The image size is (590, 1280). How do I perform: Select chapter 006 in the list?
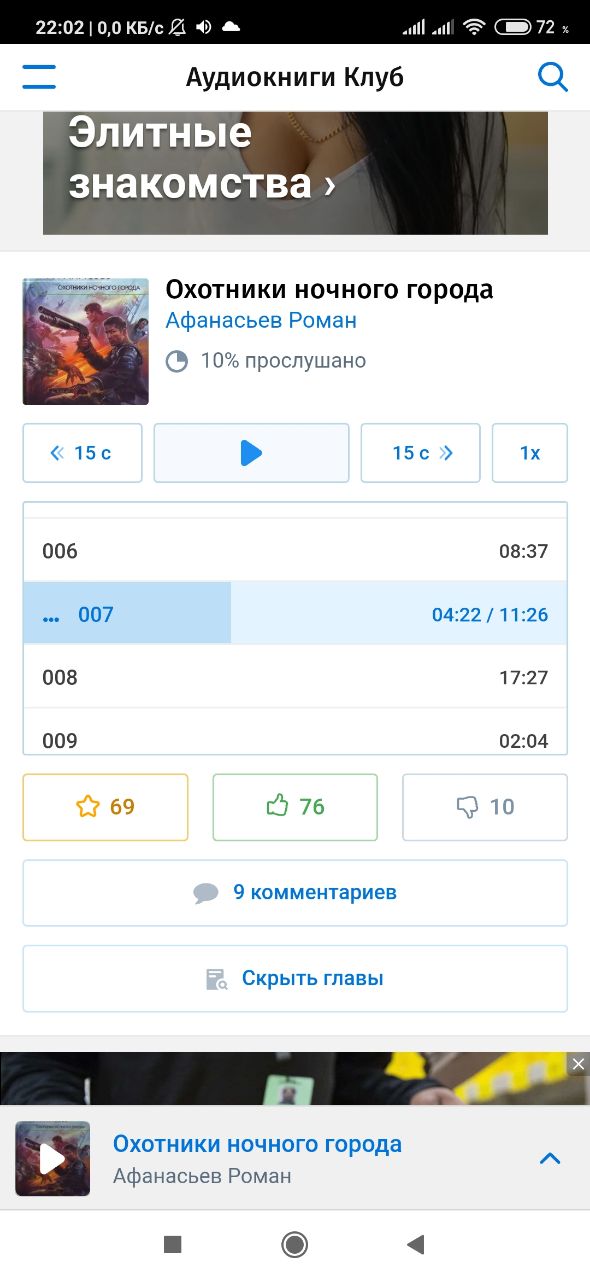pyautogui.click(x=295, y=551)
